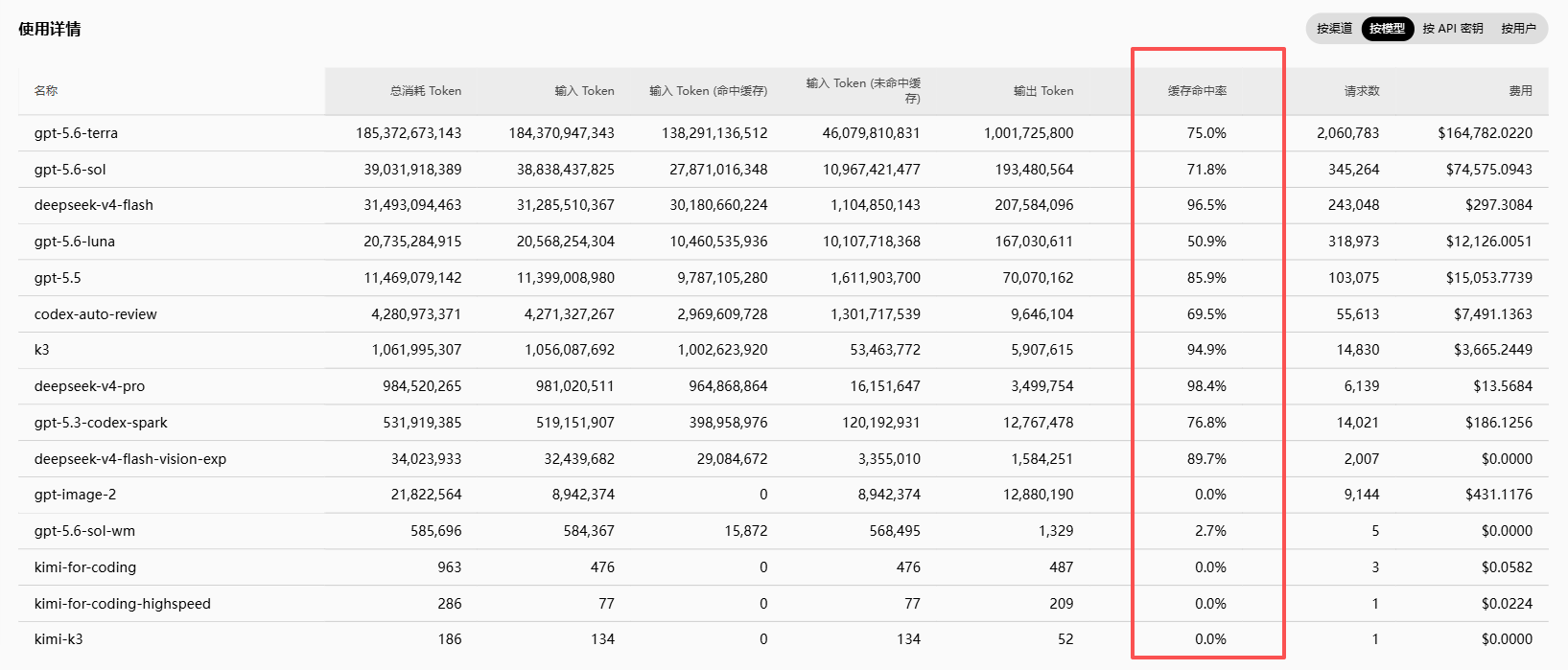The height and width of the screenshot is (670, 1568).
Task: Click cache hit rate 96.5%
Action: [x=1206, y=205]
